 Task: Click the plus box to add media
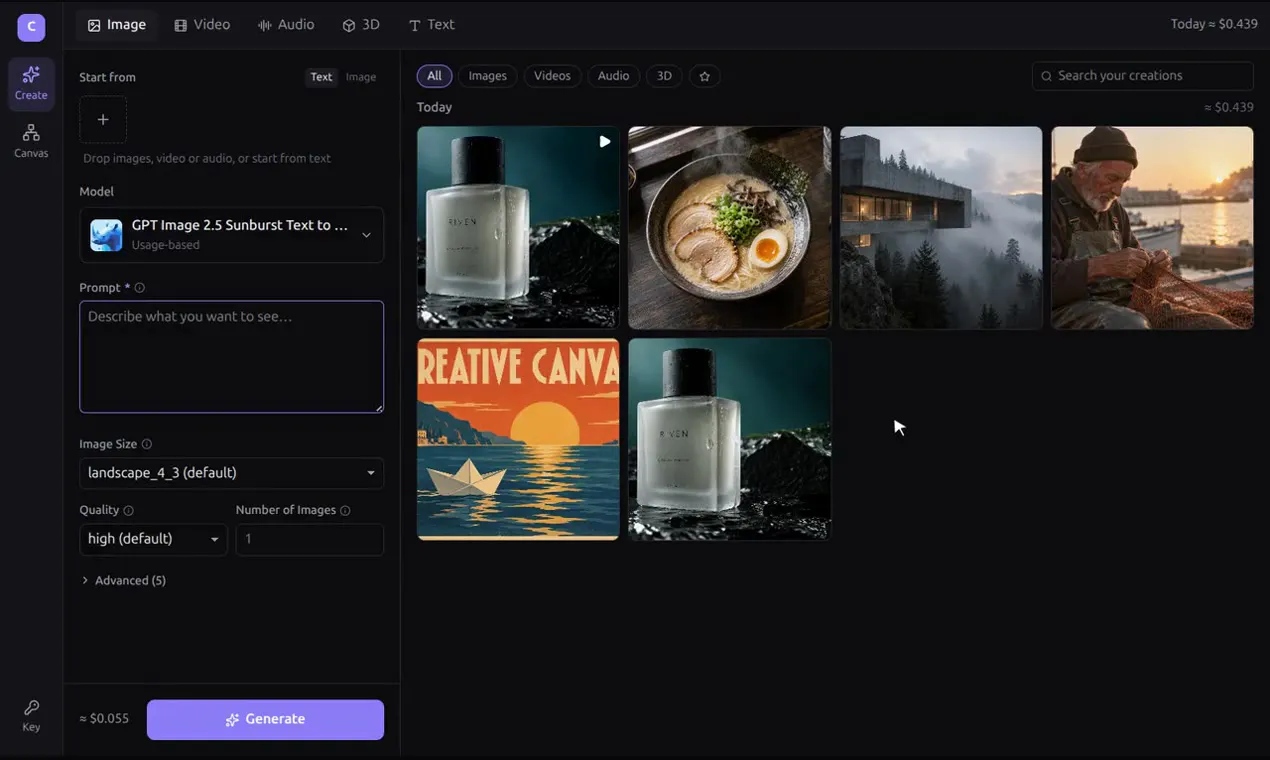(103, 119)
